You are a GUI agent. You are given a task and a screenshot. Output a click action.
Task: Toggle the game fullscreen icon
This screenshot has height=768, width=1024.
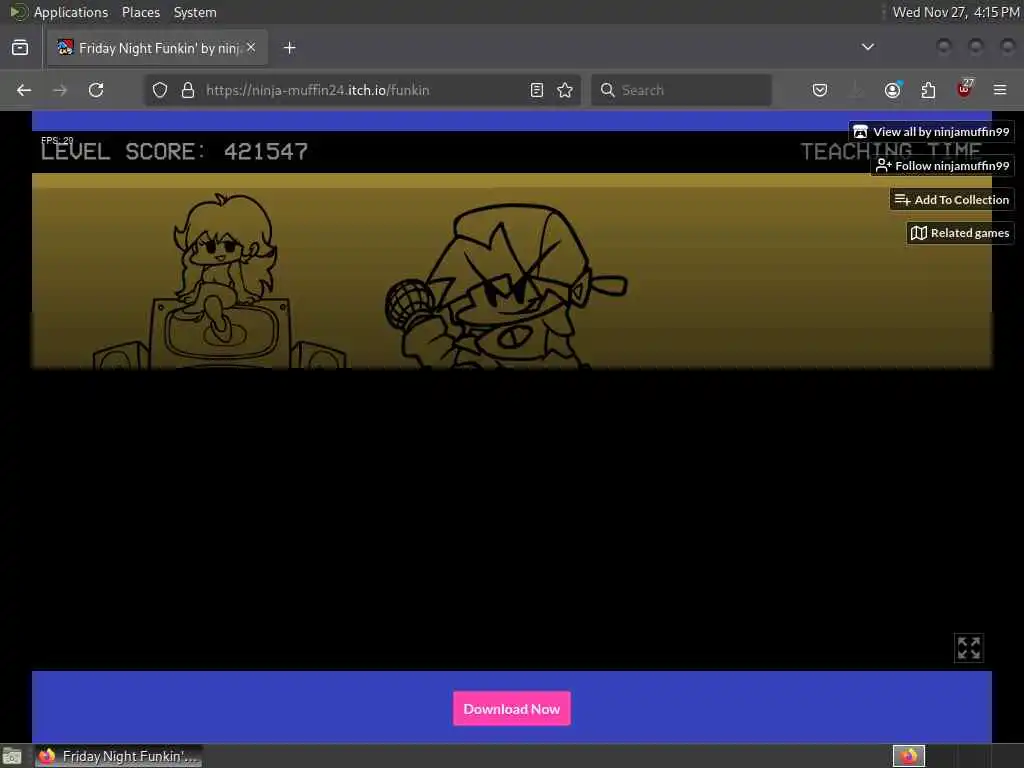point(968,648)
